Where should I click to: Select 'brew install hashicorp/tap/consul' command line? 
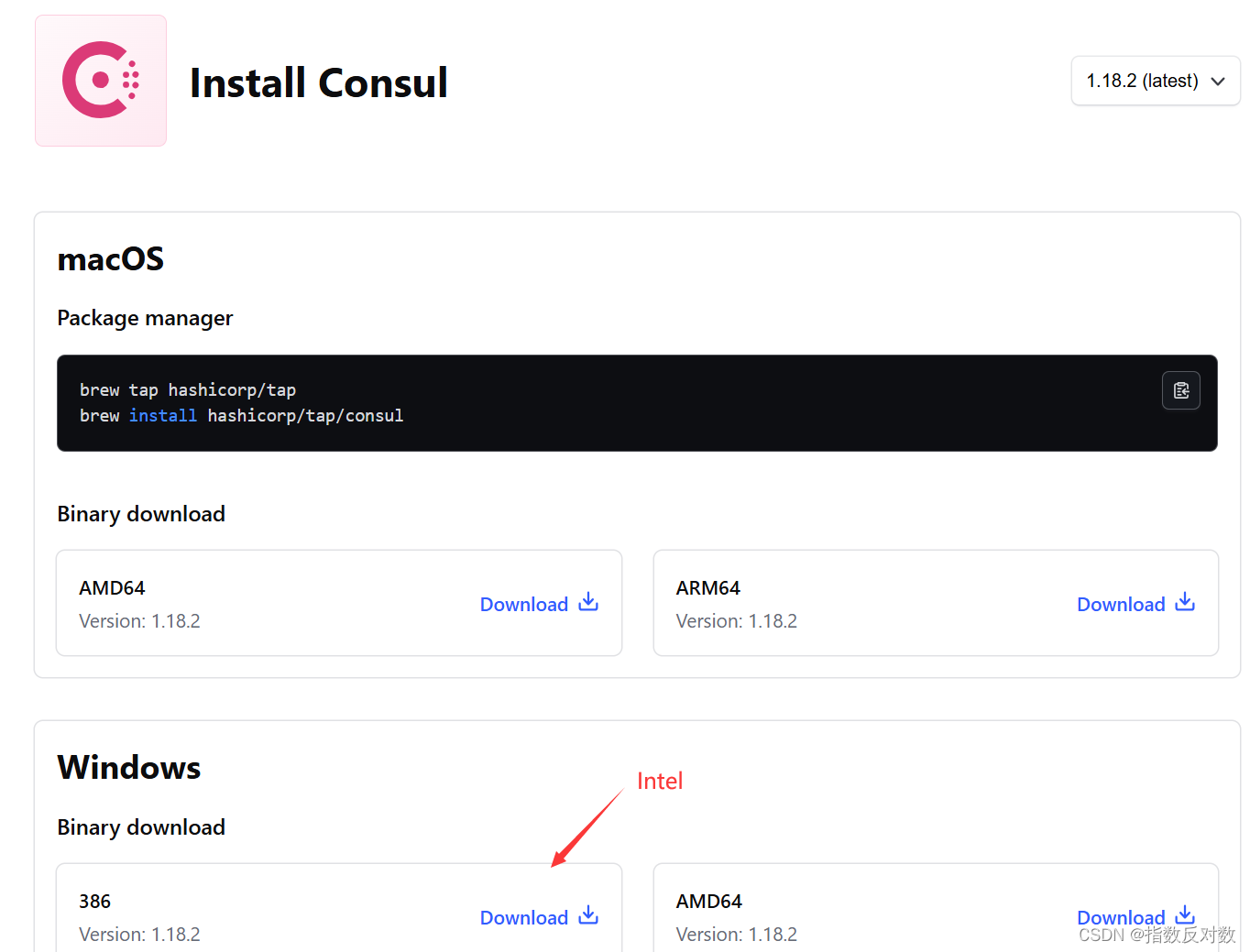click(x=242, y=416)
